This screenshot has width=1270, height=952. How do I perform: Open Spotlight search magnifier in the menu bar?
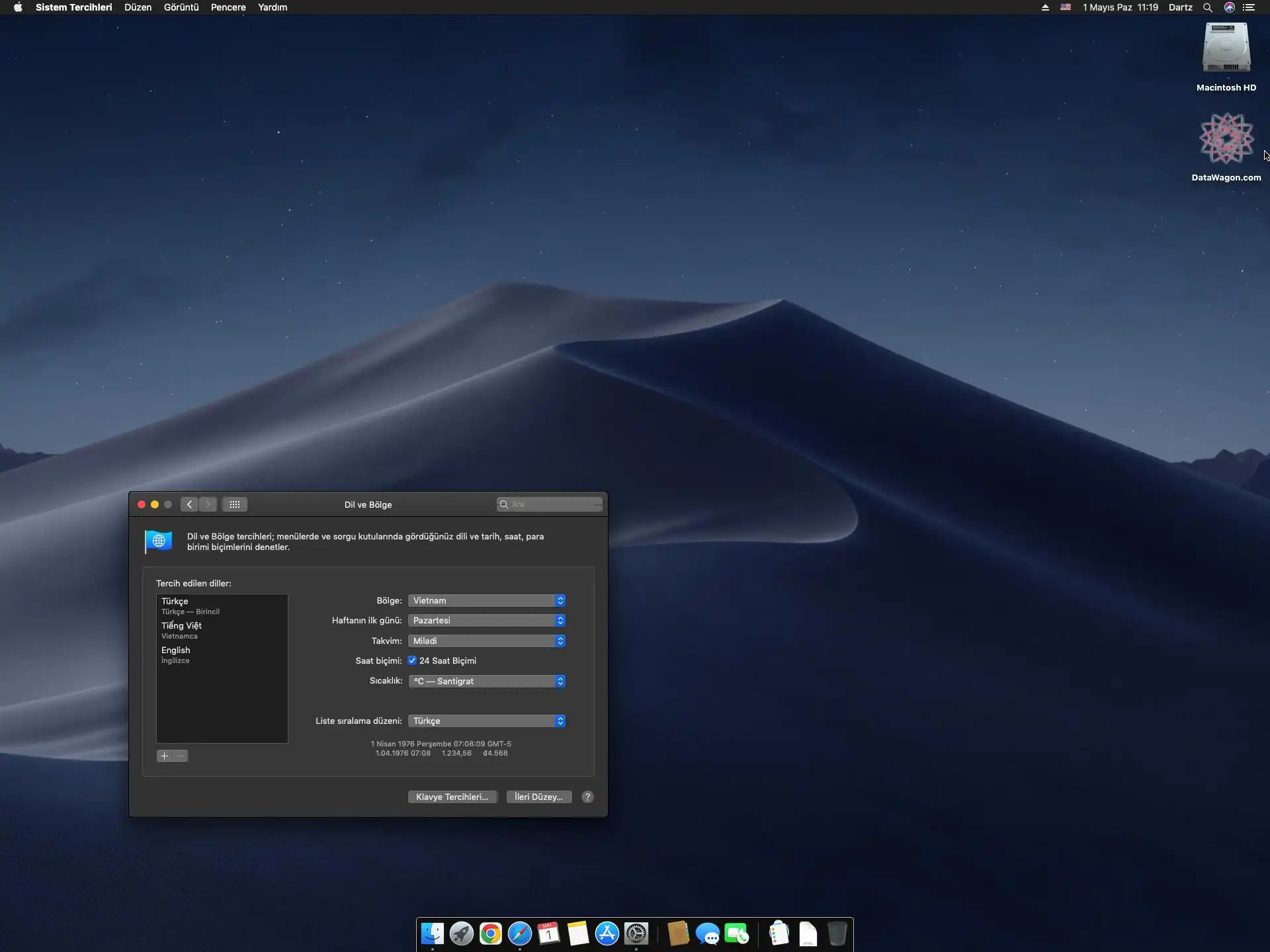click(x=1207, y=7)
